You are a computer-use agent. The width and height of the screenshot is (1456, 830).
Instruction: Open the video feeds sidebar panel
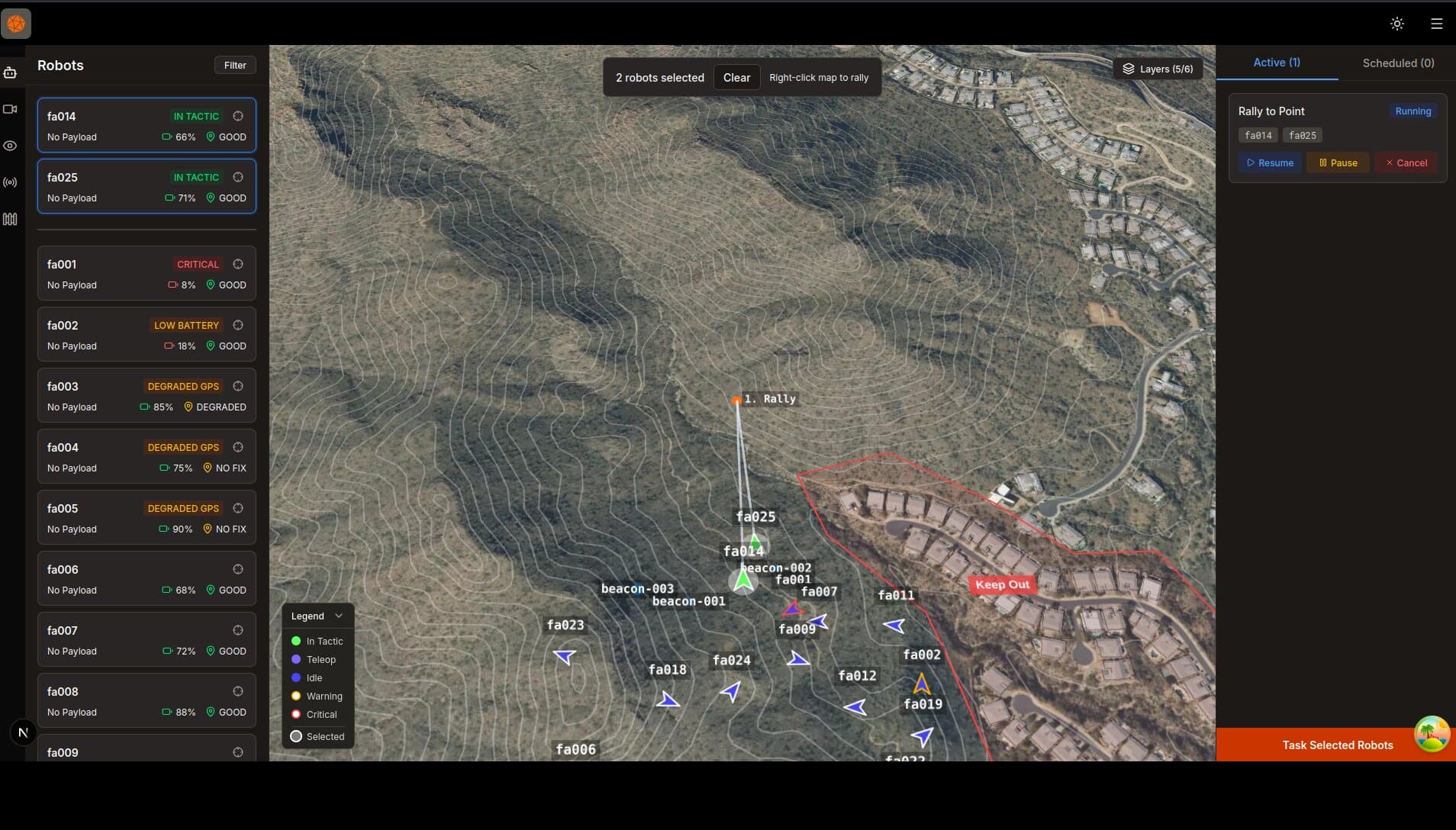click(11, 109)
